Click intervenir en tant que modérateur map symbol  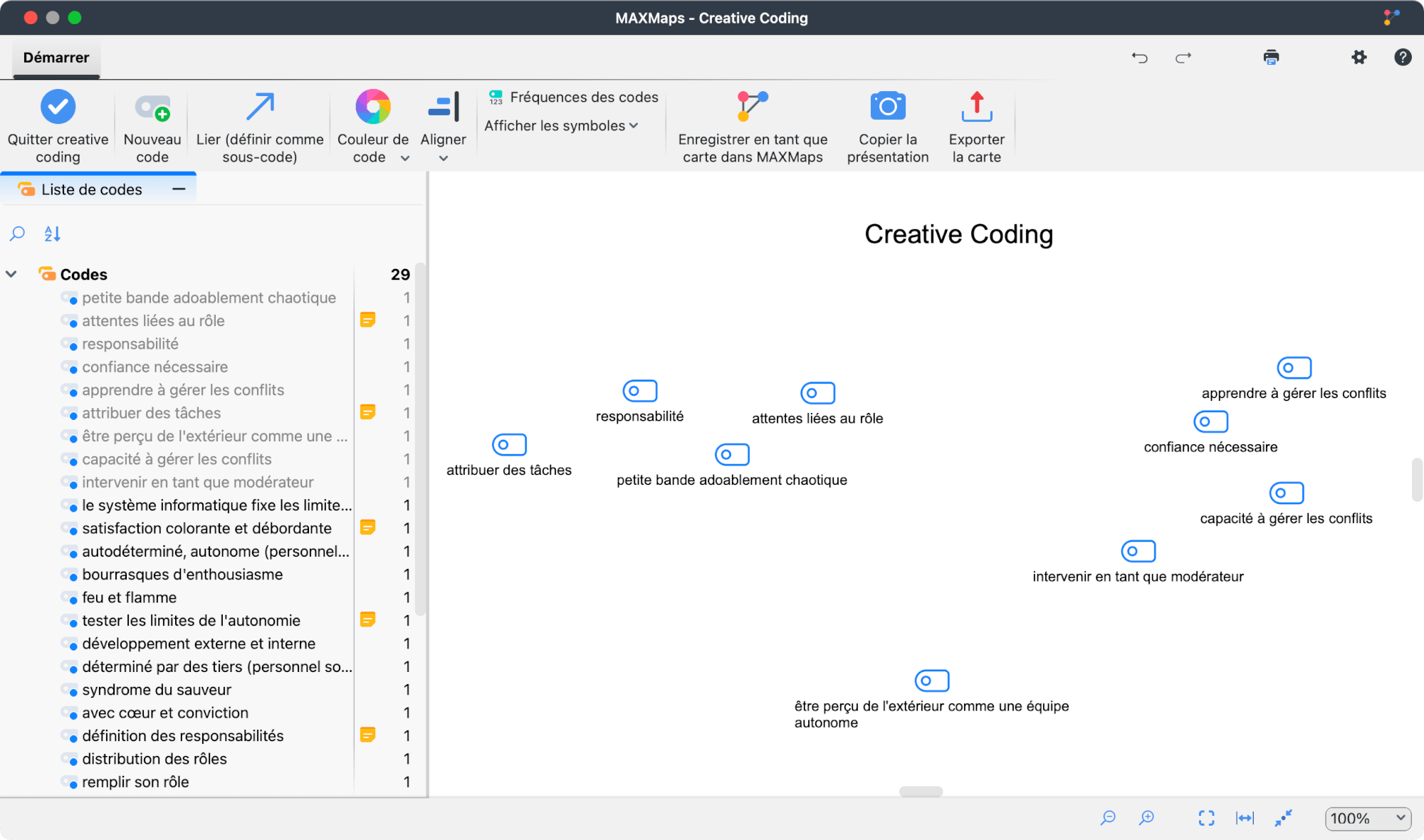[x=1138, y=551]
